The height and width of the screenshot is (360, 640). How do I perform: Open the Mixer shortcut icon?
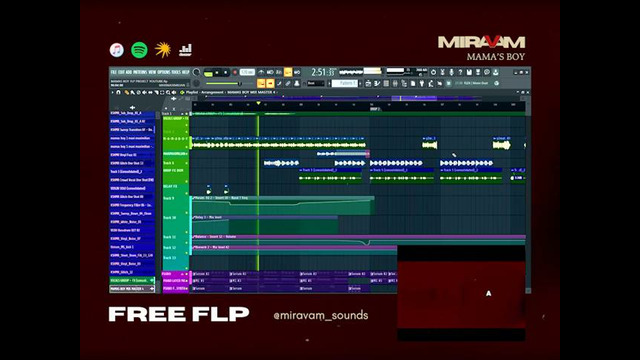tap(395, 83)
